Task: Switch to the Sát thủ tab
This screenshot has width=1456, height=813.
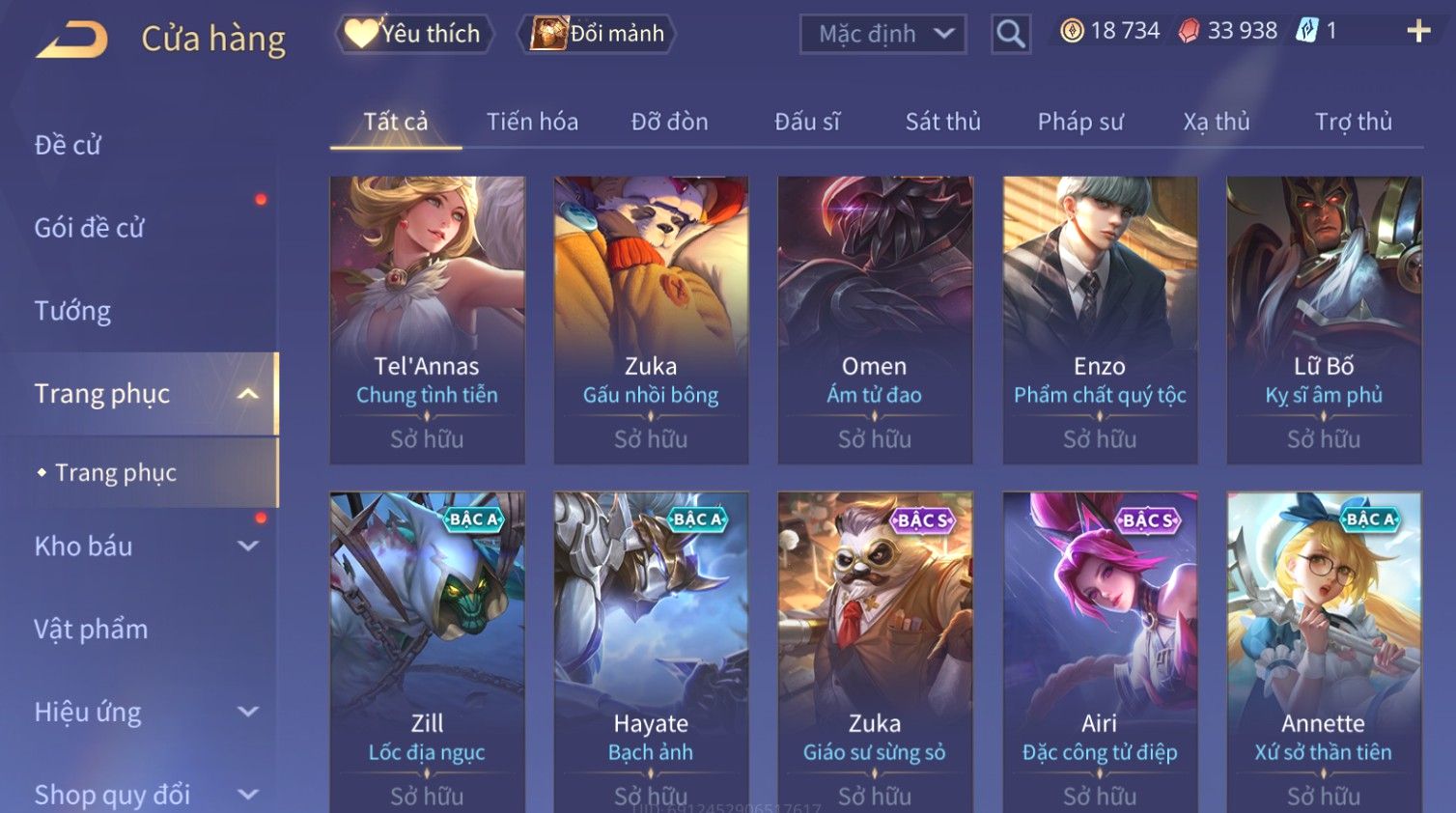Action: click(942, 122)
